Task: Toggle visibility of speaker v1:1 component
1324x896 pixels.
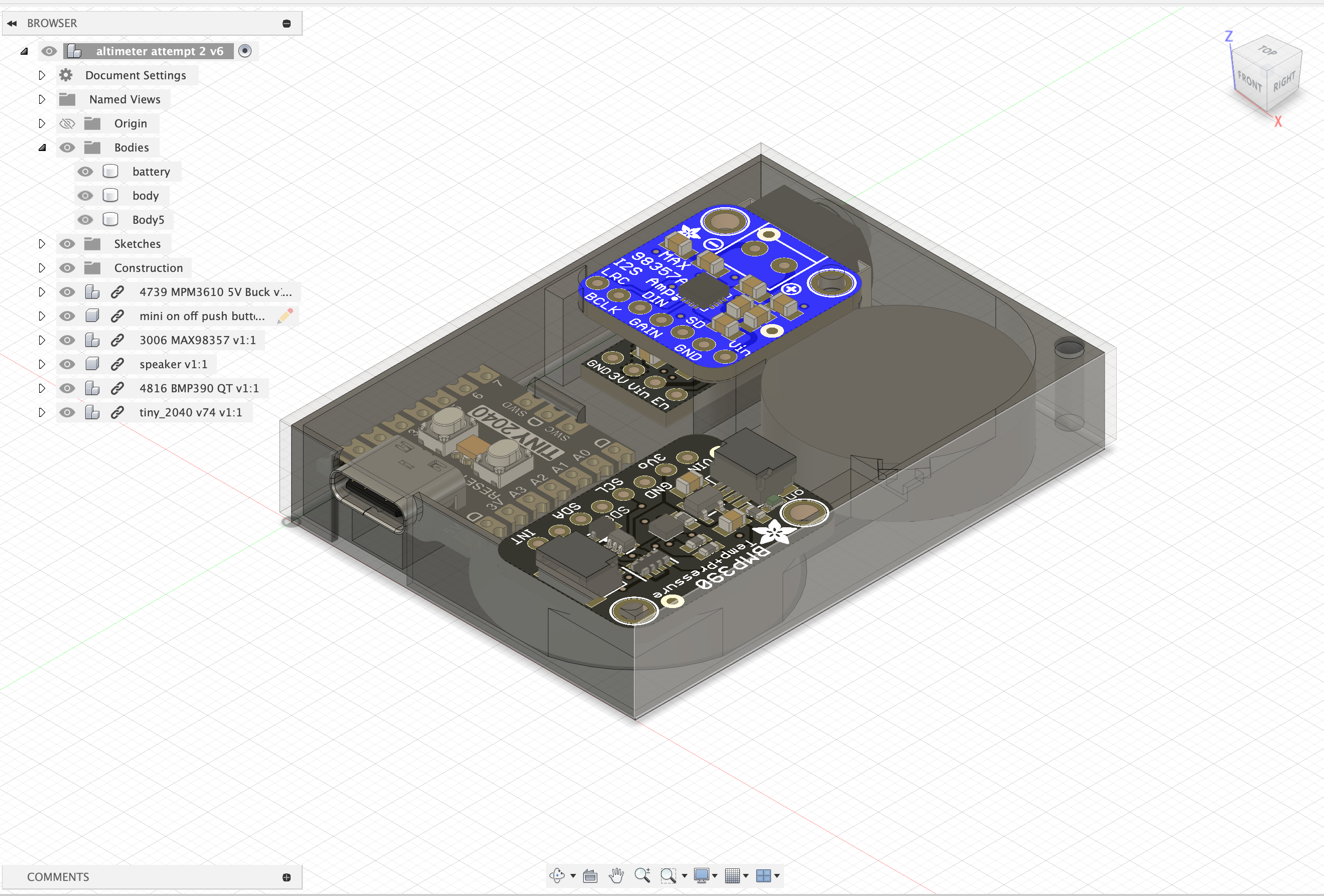Action: pos(67,364)
